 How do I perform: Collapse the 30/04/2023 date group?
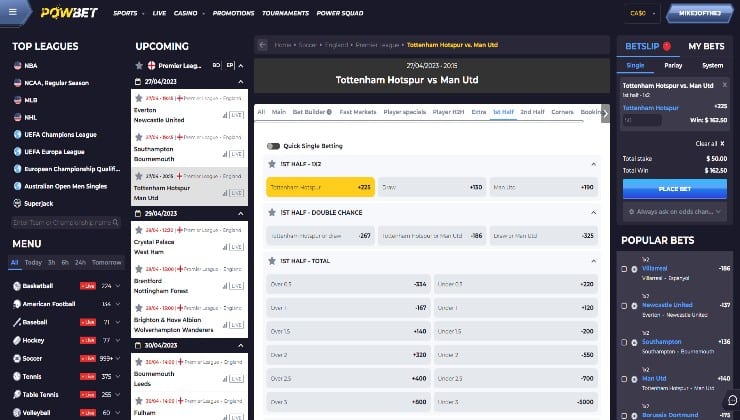point(241,345)
